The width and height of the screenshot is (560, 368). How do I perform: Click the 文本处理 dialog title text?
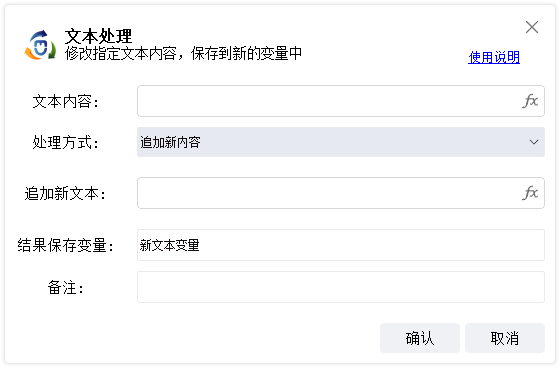coord(98,36)
